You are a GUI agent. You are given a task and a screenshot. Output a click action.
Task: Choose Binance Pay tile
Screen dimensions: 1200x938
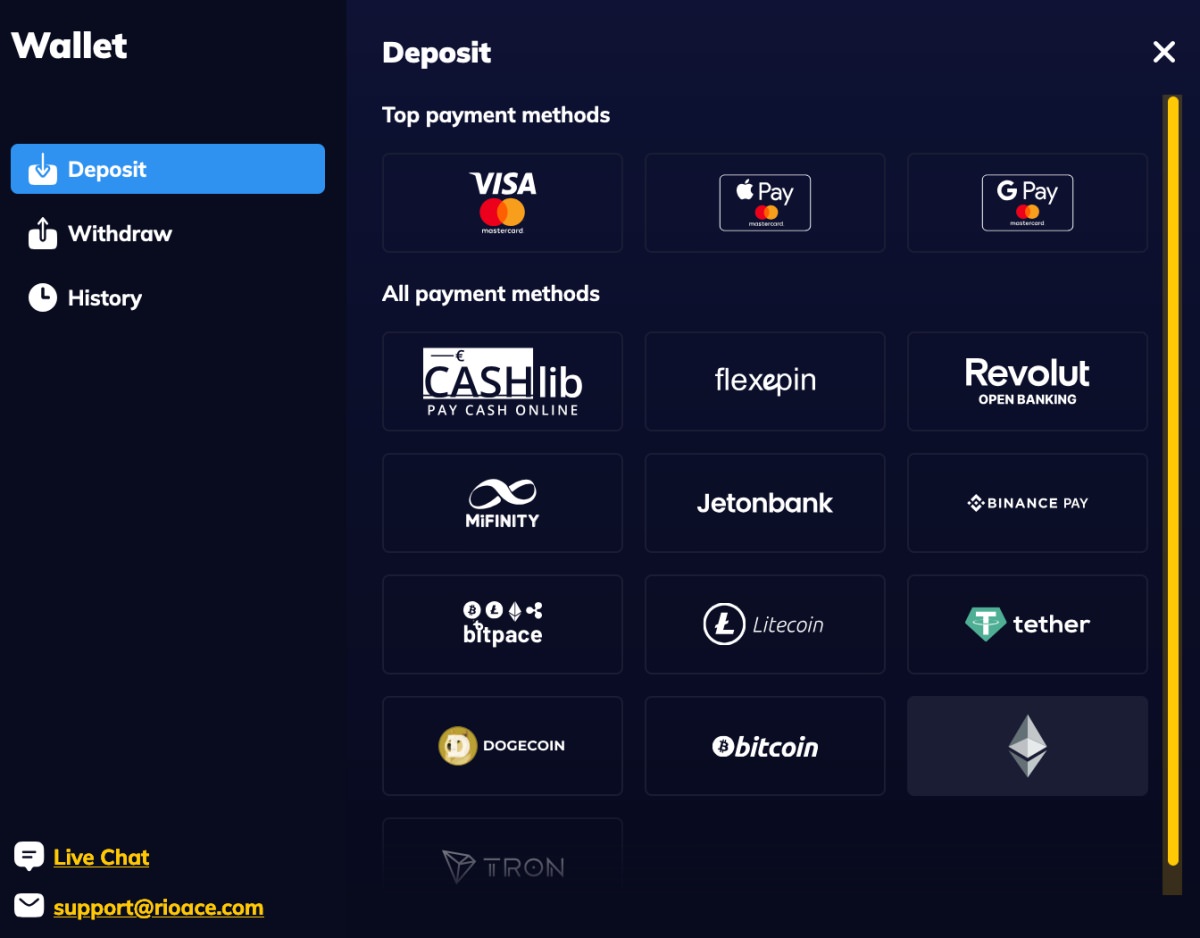point(1027,503)
